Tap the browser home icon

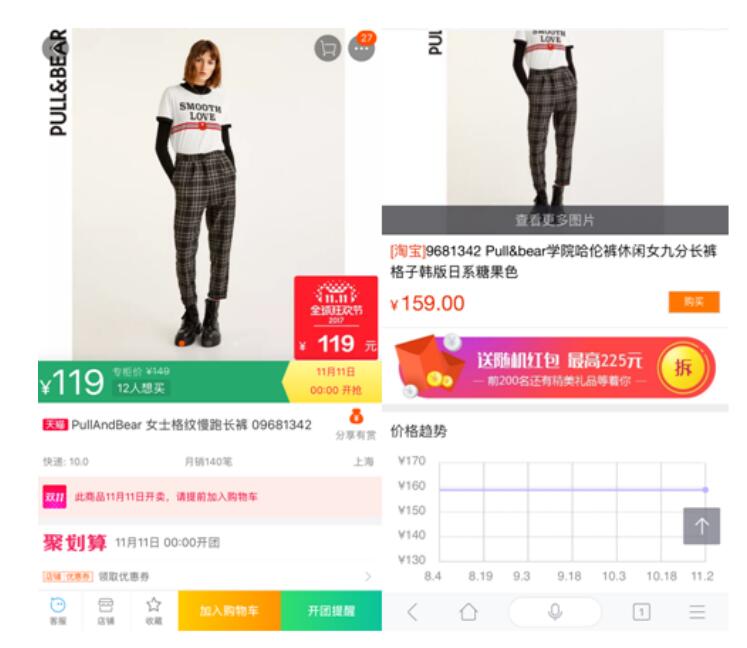tap(468, 612)
